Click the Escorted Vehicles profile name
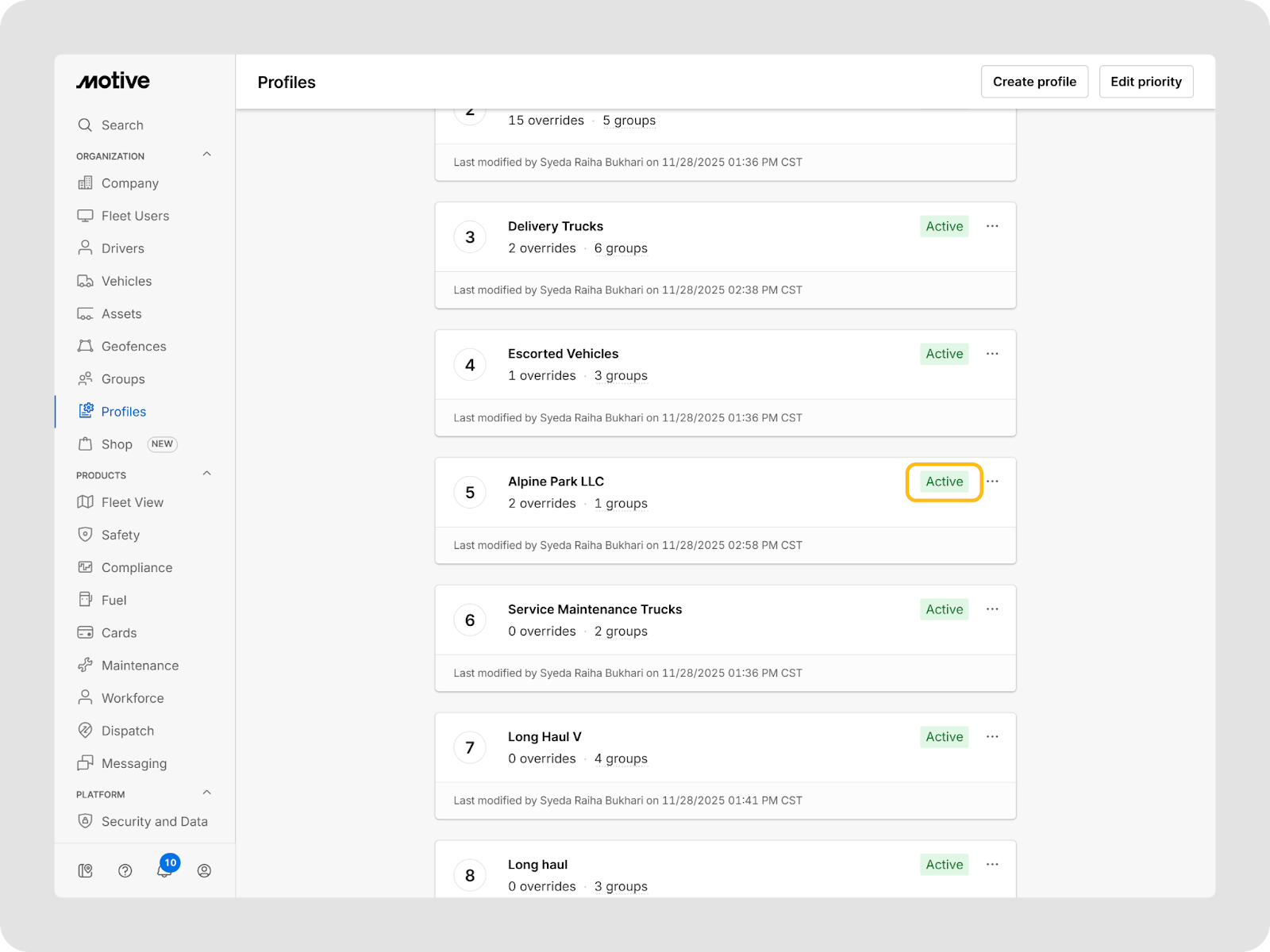 click(563, 354)
